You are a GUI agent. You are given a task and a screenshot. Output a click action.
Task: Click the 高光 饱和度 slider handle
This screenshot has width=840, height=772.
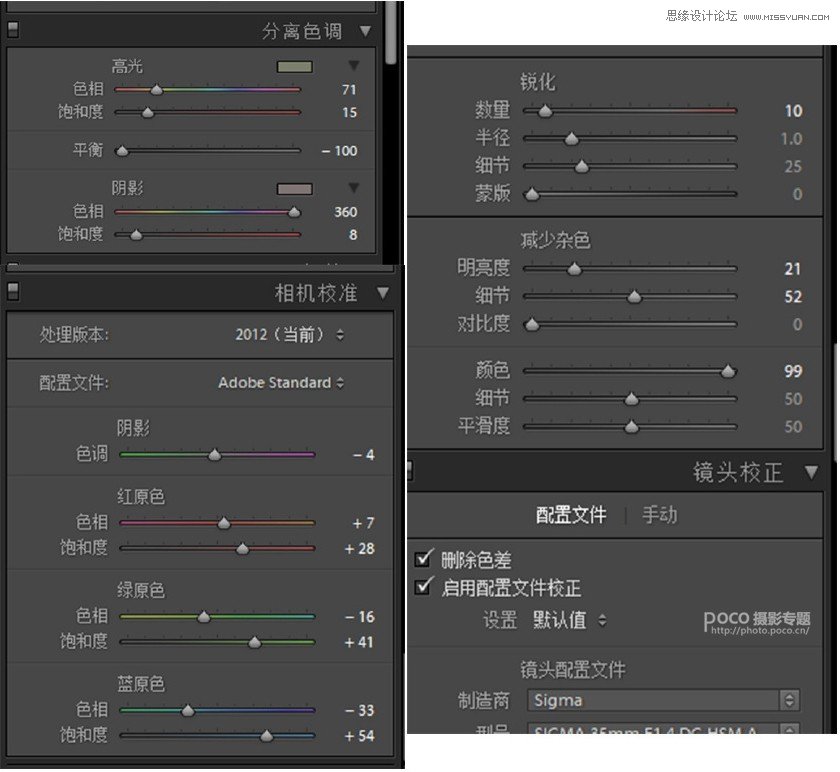[x=148, y=113]
